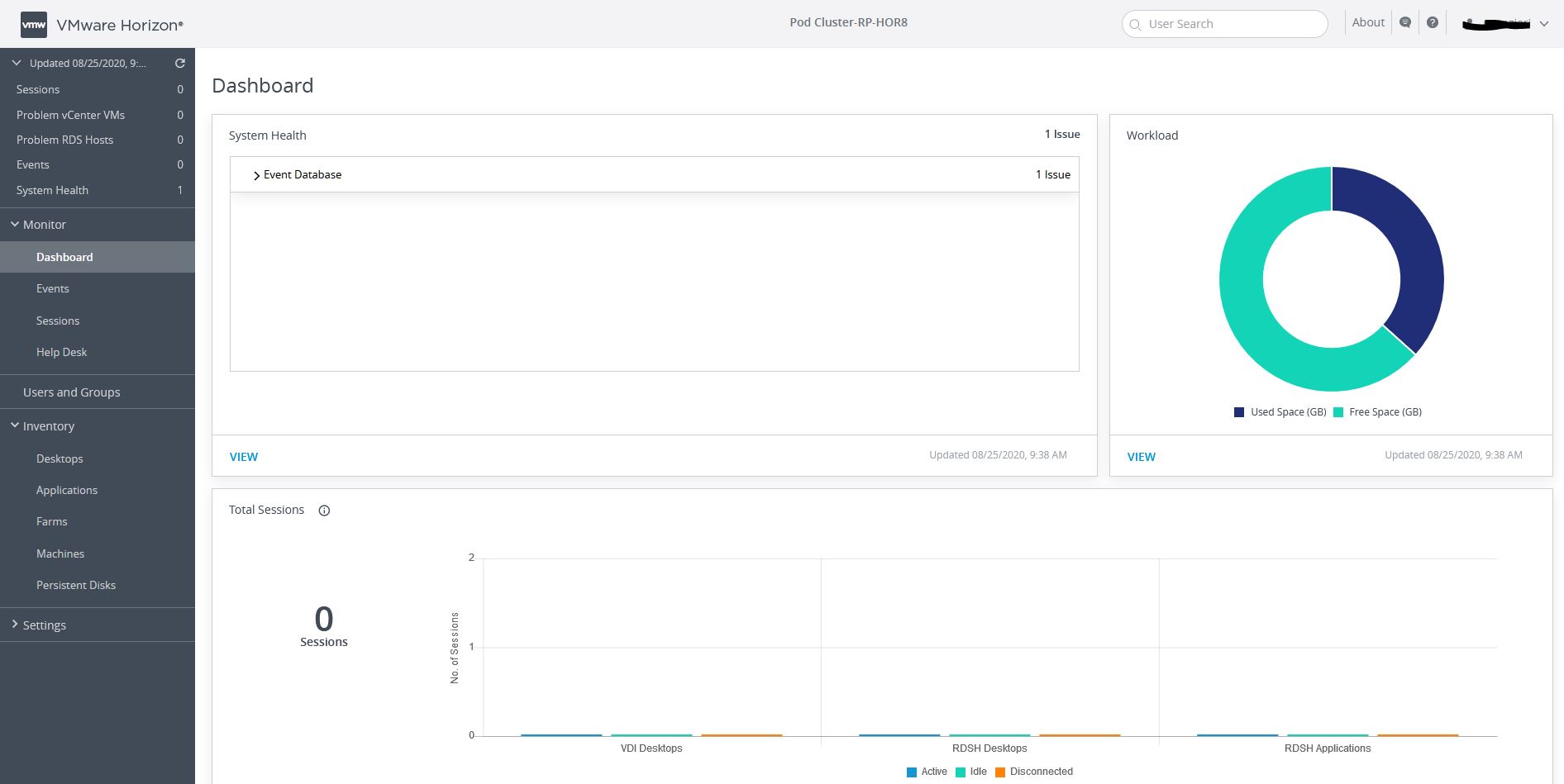This screenshot has width=1564, height=784.
Task: Collapse the Updated status summary section
Action: 16,63
